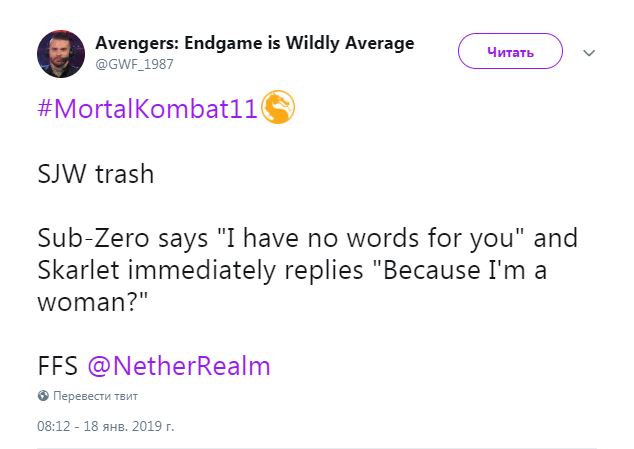The width and height of the screenshot is (634, 449).
Task: Visit the @NetherRealm mentioned account
Action: (179, 366)
